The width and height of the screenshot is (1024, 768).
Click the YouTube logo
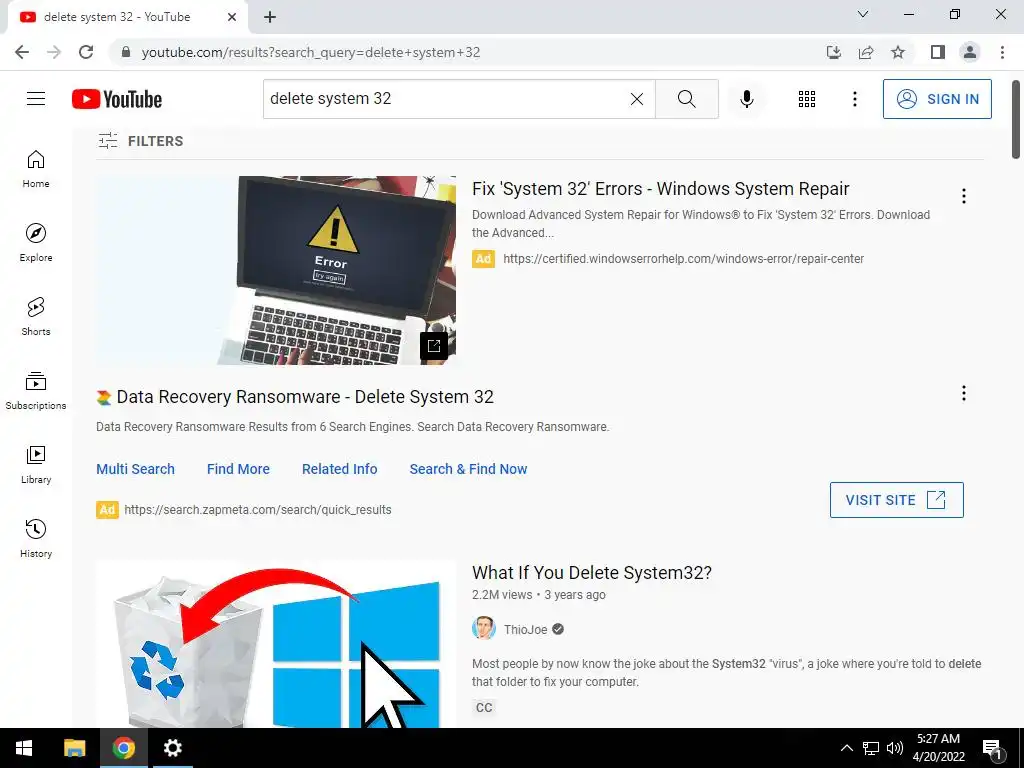[x=117, y=99]
